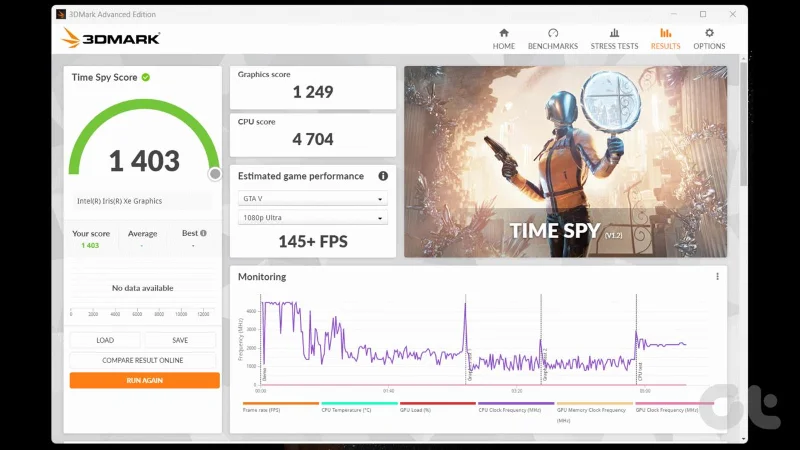Image resolution: width=800 pixels, height=450 pixels.
Task: Click the 01:40 time label on chart
Action: pos(388,391)
